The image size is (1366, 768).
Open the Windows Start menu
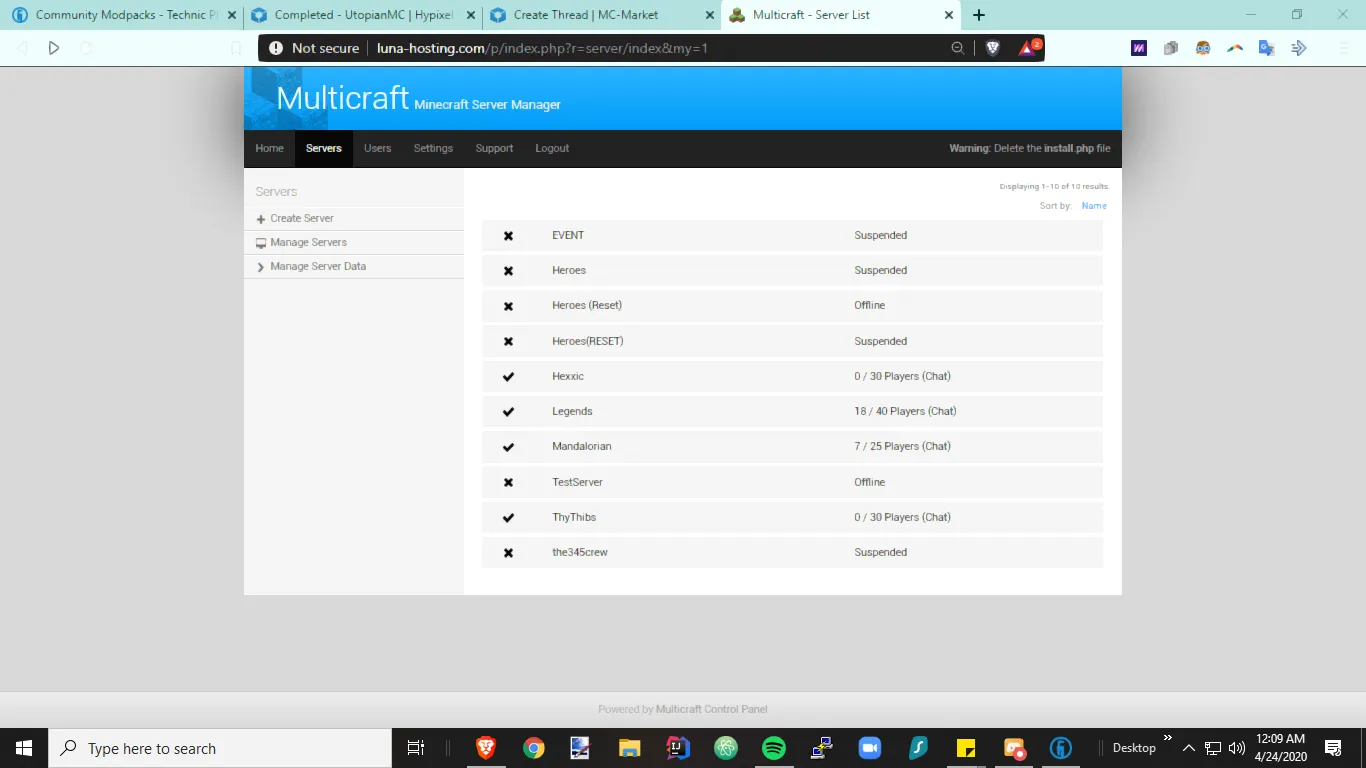[24, 748]
